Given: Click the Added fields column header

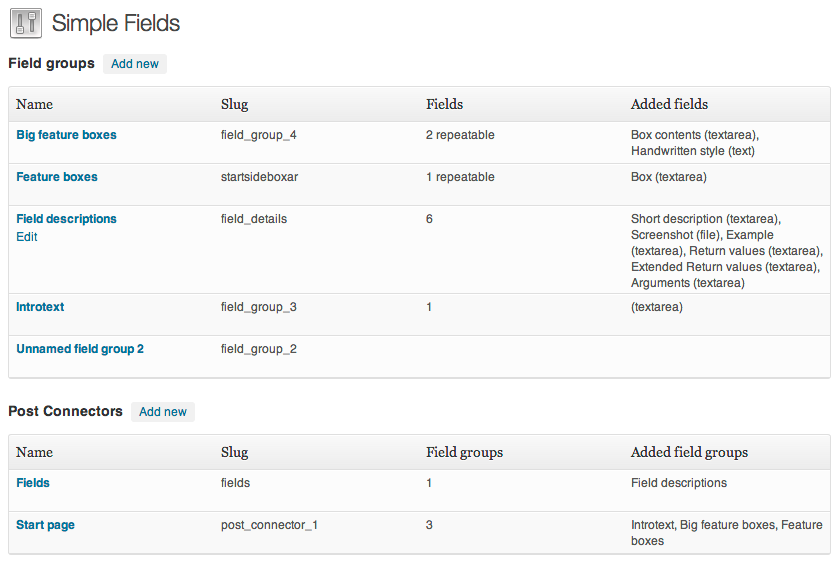Looking at the screenshot, I should [x=669, y=104].
